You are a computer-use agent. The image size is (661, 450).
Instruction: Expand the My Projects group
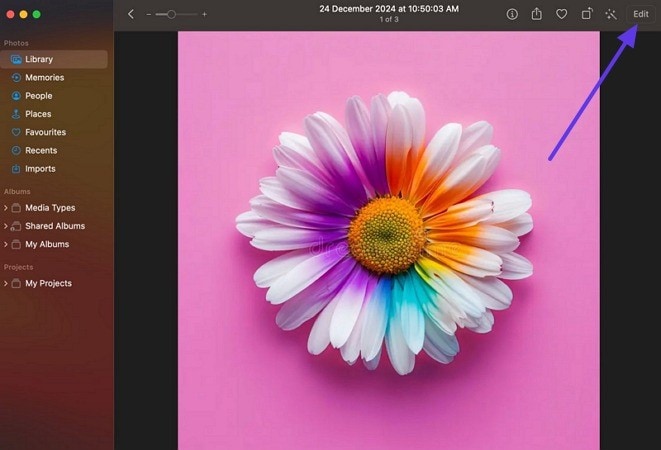point(5,283)
